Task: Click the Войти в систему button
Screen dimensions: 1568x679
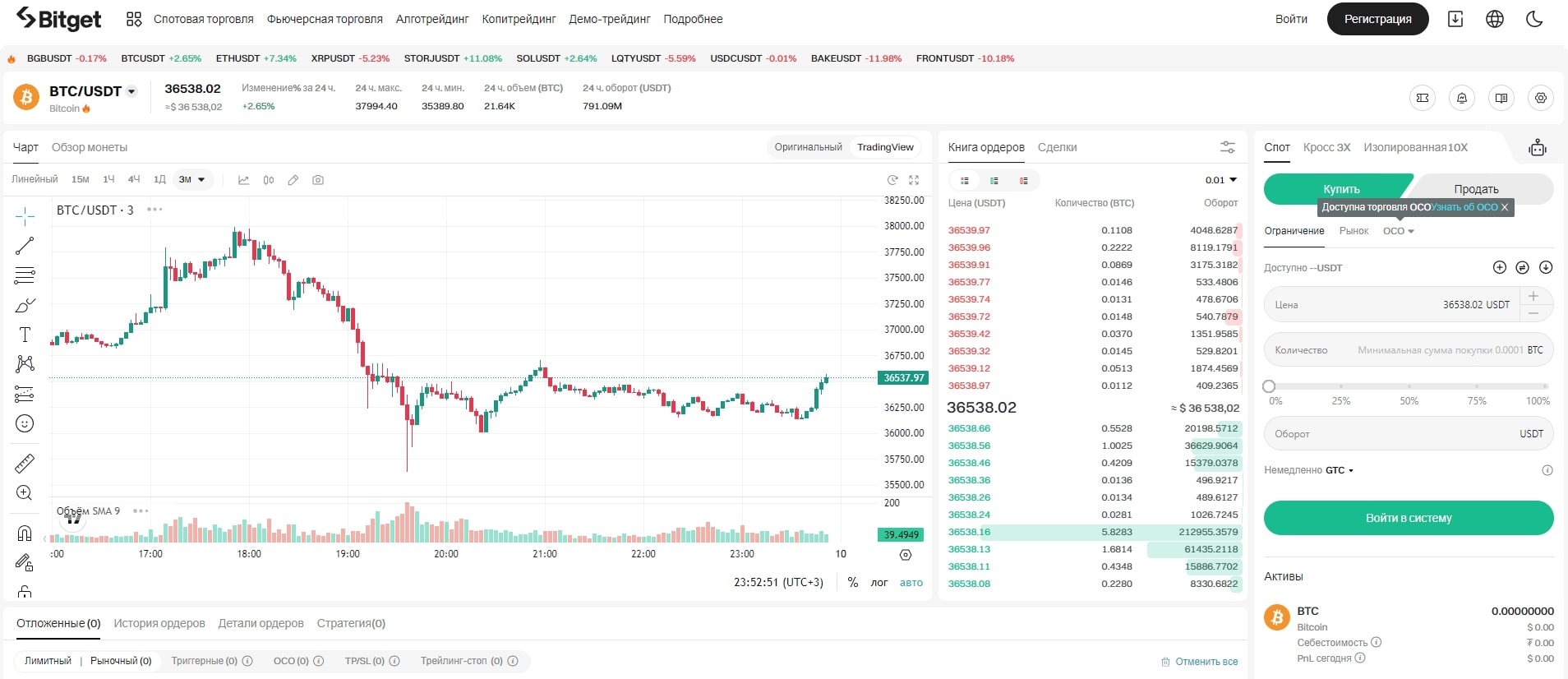Action: tap(1409, 518)
